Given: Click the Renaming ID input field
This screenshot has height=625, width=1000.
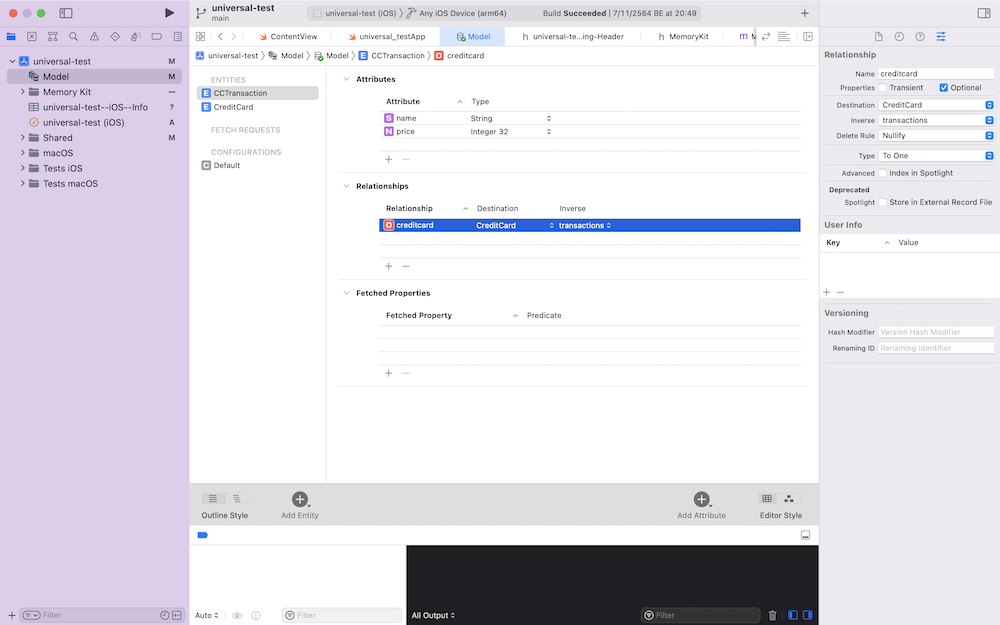Looking at the screenshot, I should 936,348.
